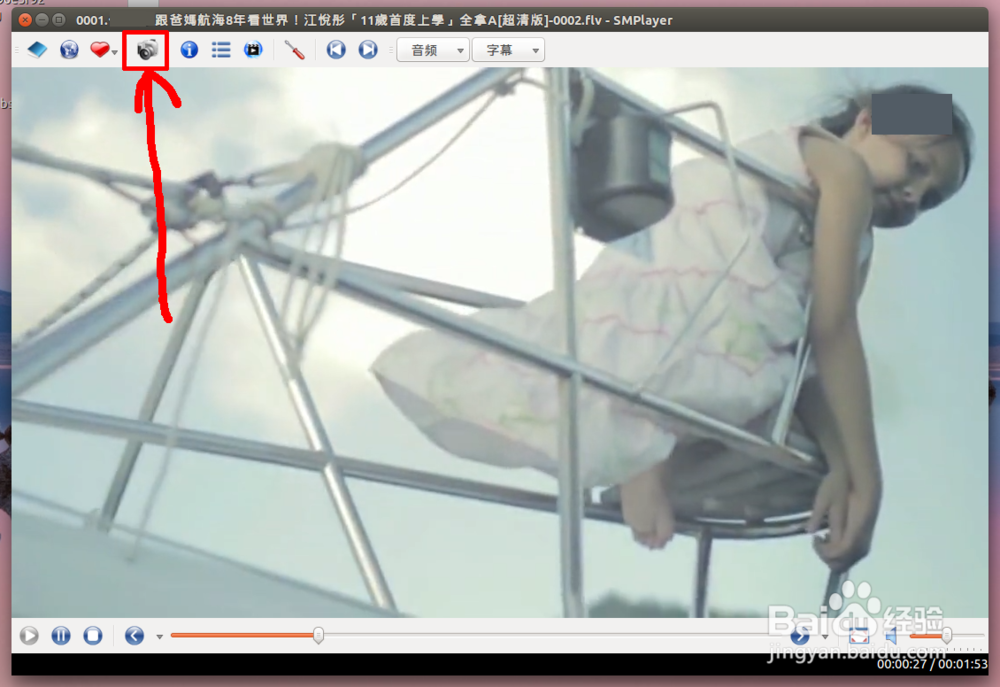Toggle fullscreen mode icon
1000x687 pixels.
[859, 635]
